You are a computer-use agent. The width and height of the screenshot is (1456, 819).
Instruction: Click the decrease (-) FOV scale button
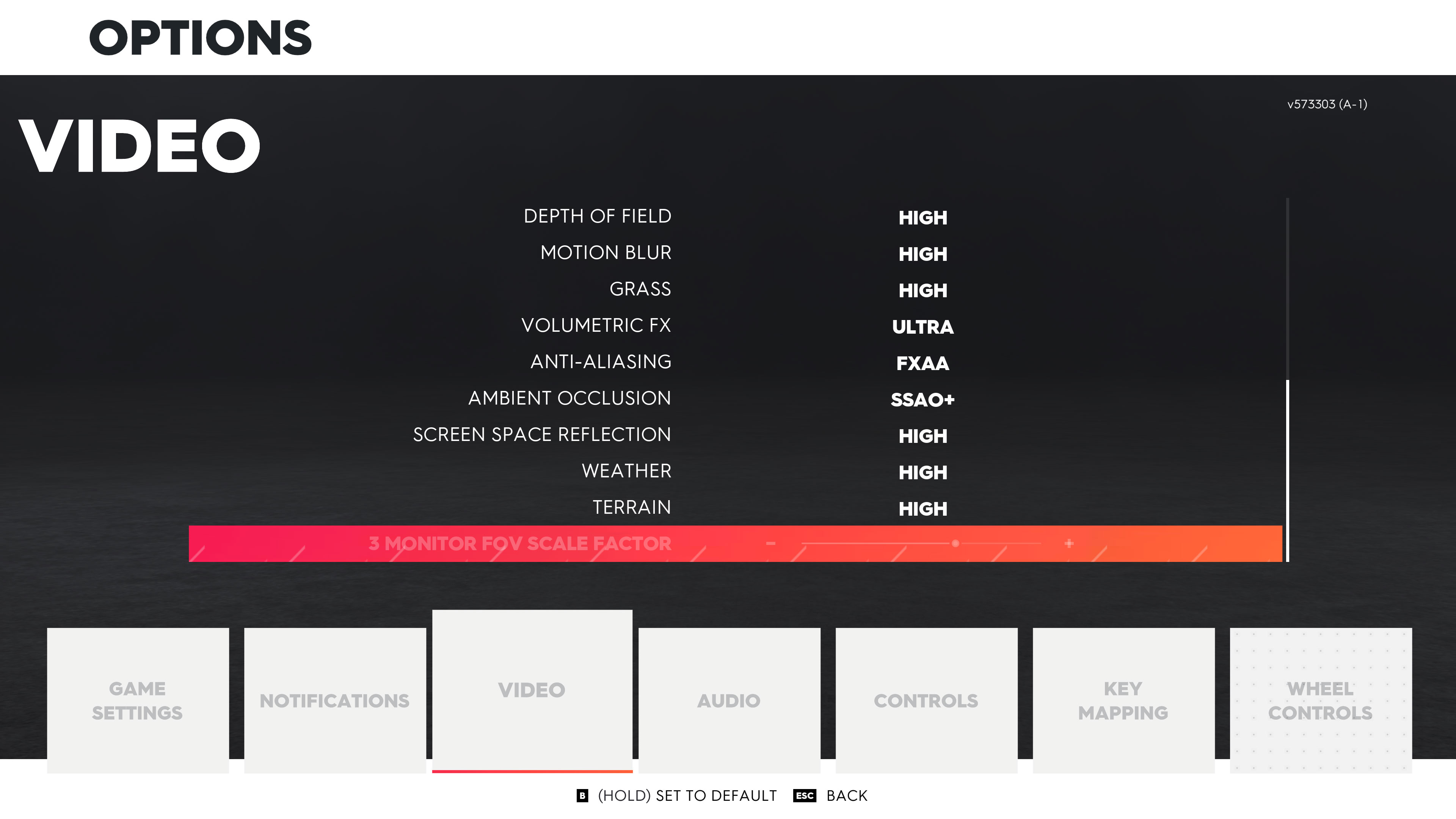point(771,543)
